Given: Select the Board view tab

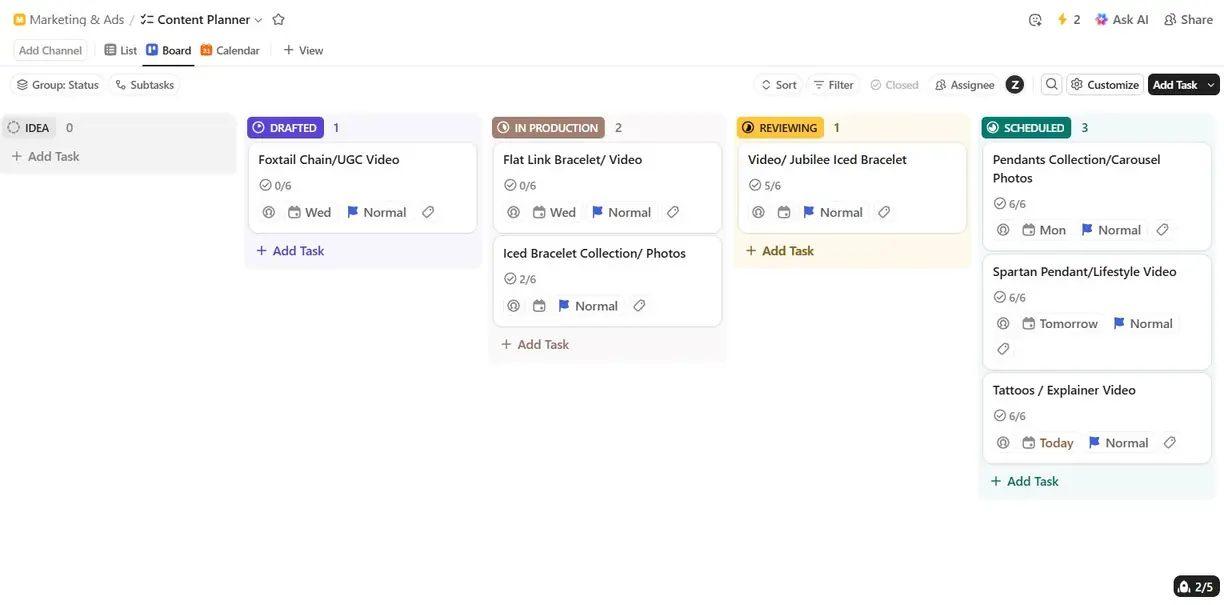Looking at the screenshot, I should point(168,50).
